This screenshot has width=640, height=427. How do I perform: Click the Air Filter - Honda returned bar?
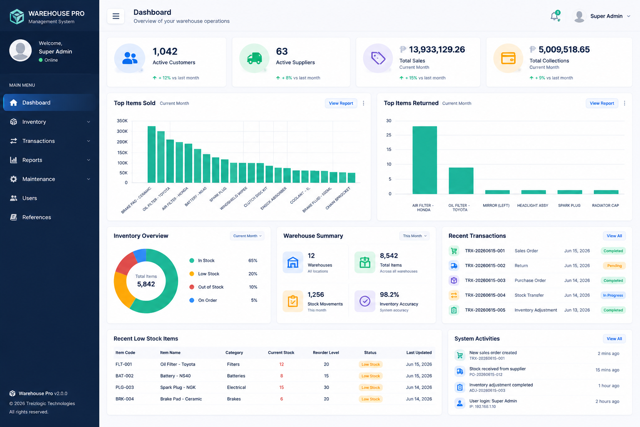pos(424,160)
